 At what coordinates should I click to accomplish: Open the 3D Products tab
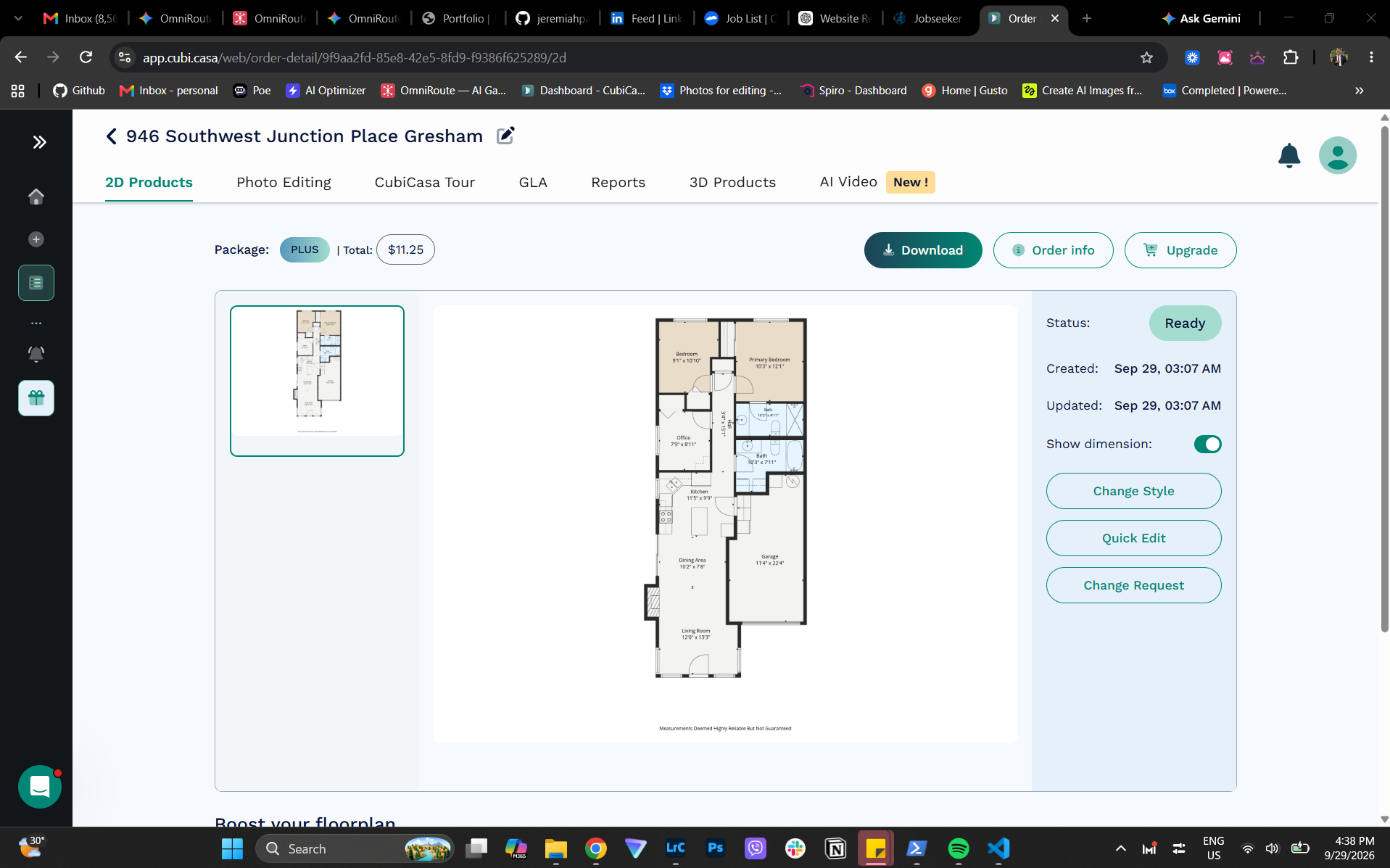coord(732,182)
